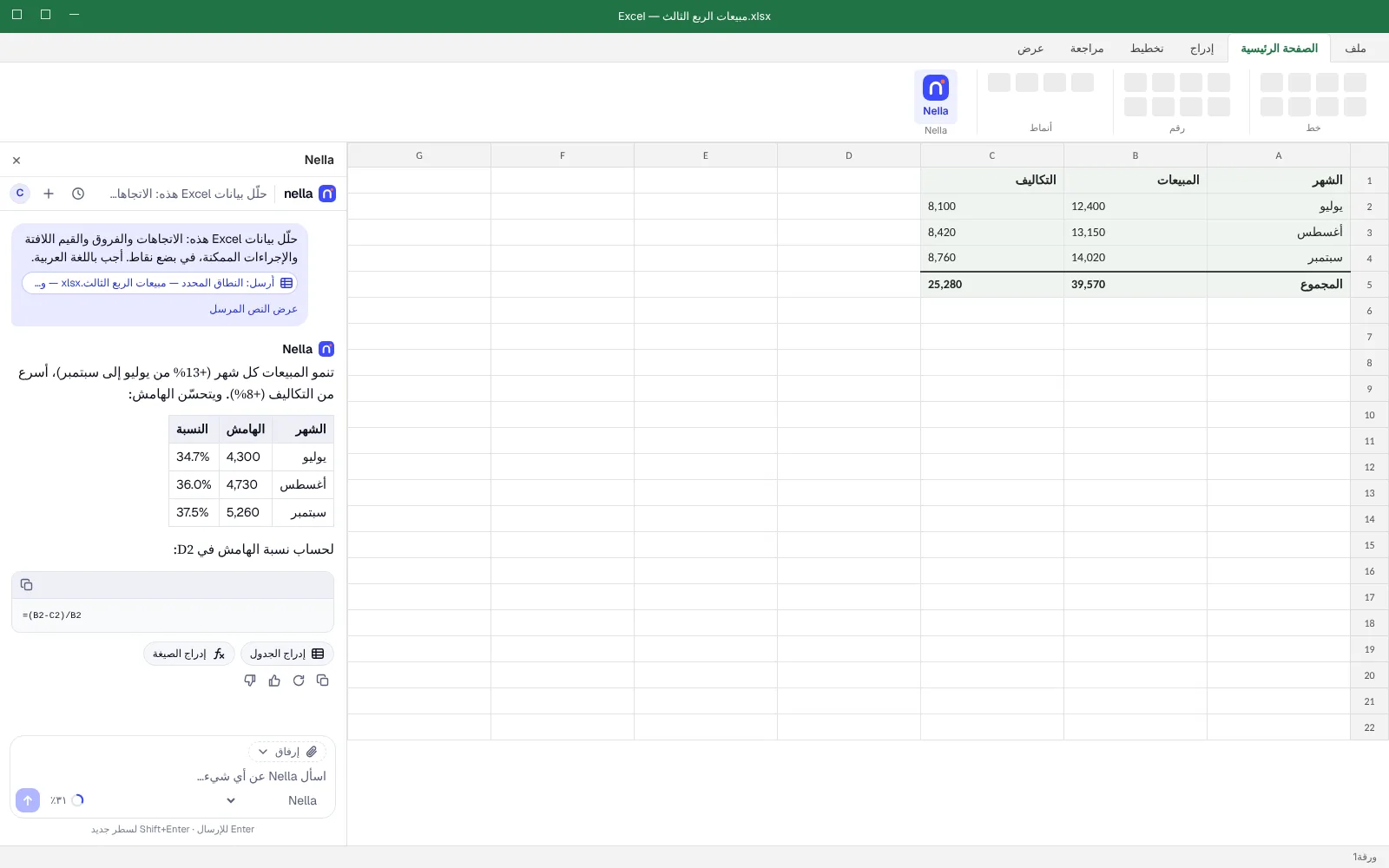Click the message input field in Nella
The image size is (1389, 868).
click(x=173, y=776)
